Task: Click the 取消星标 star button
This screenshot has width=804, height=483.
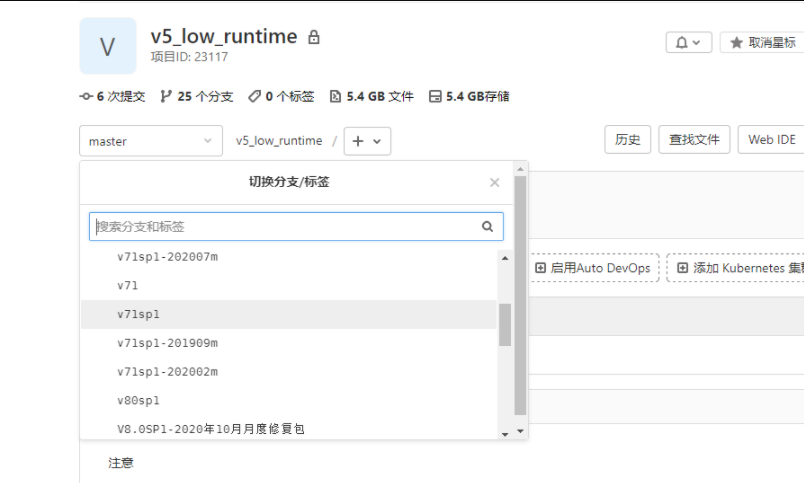Action: coord(764,42)
